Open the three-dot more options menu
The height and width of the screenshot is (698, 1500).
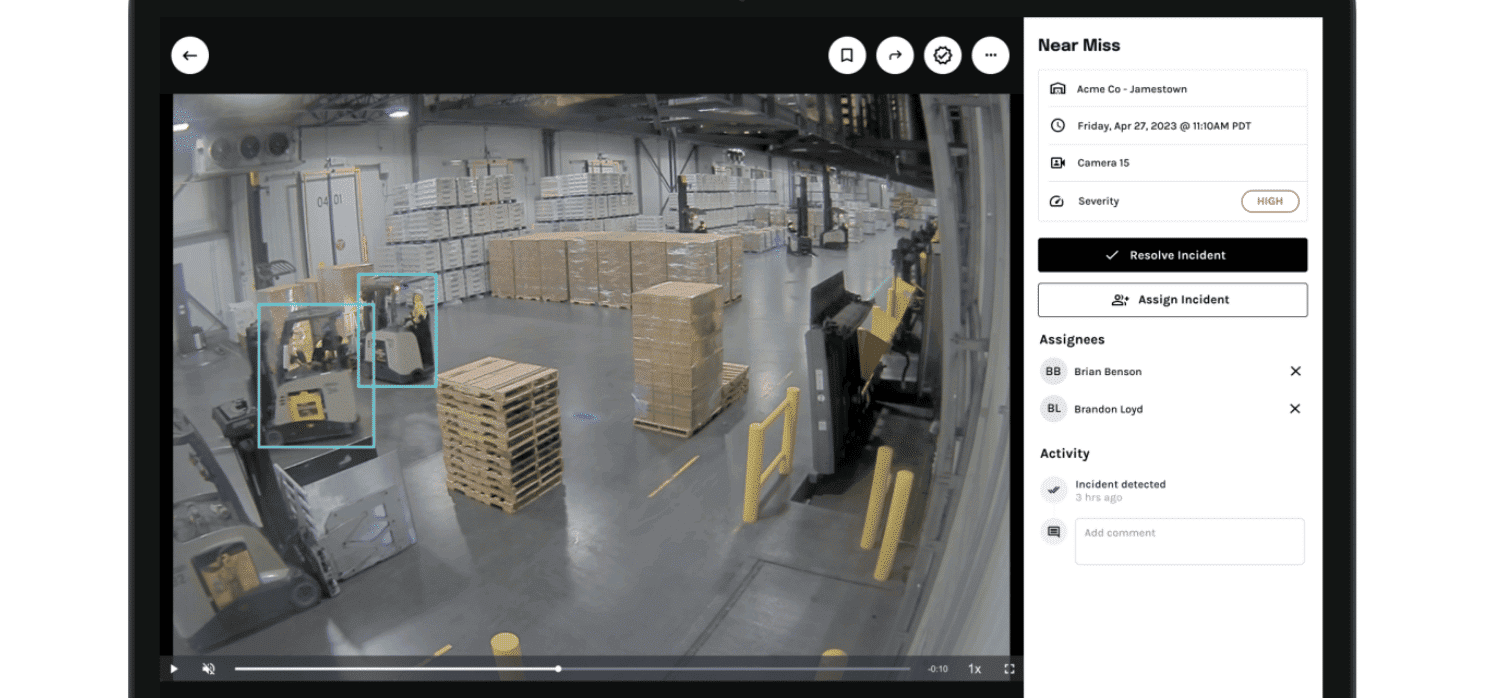(x=990, y=56)
